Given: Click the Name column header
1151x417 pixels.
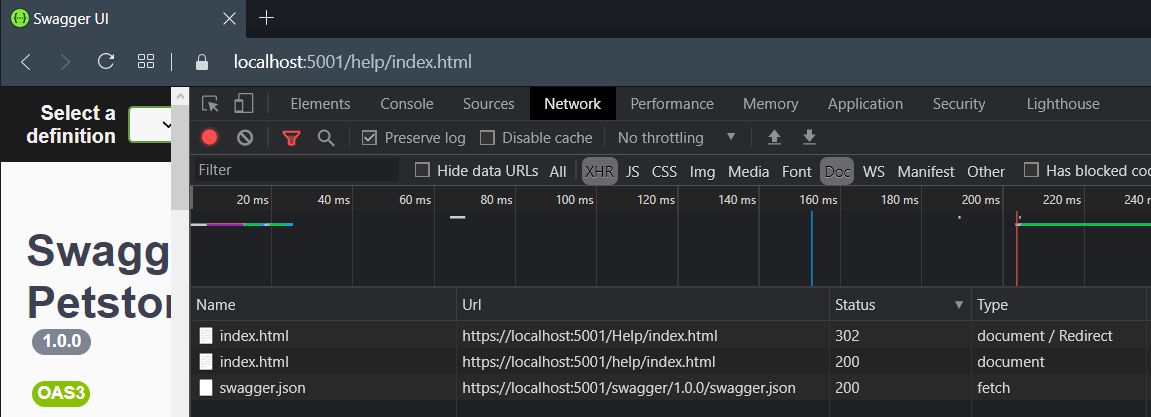Looking at the screenshot, I should click(323, 305).
